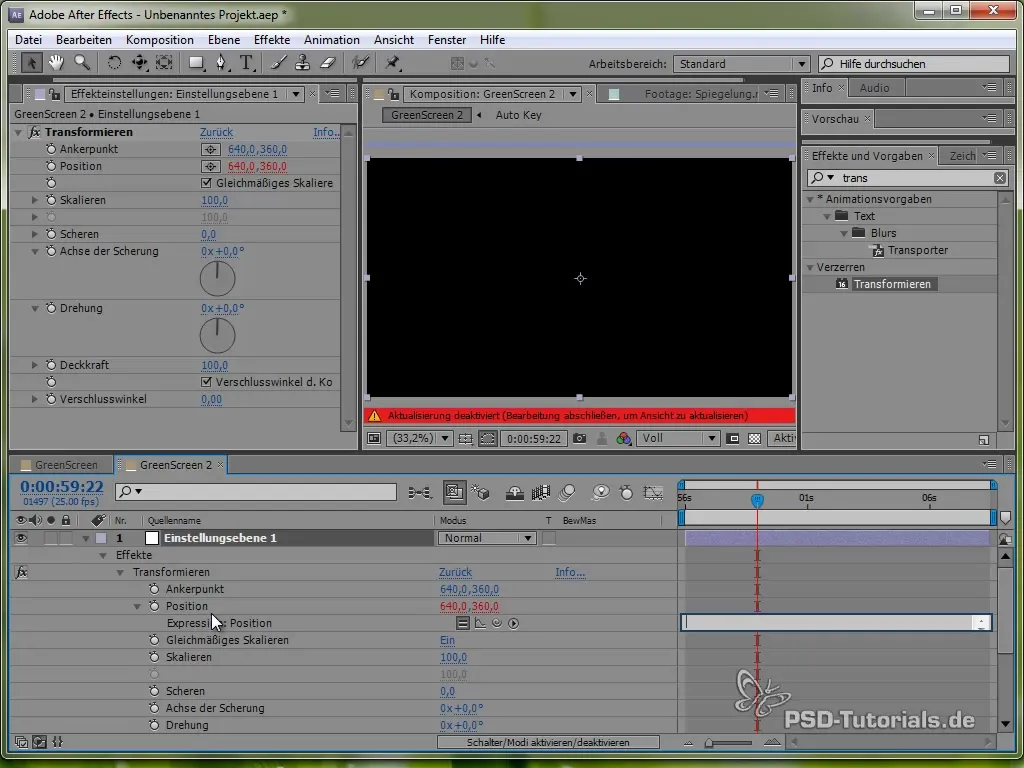Image resolution: width=1024 pixels, height=768 pixels.
Task: Open the expression language menu arrow
Action: coord(514,623)
